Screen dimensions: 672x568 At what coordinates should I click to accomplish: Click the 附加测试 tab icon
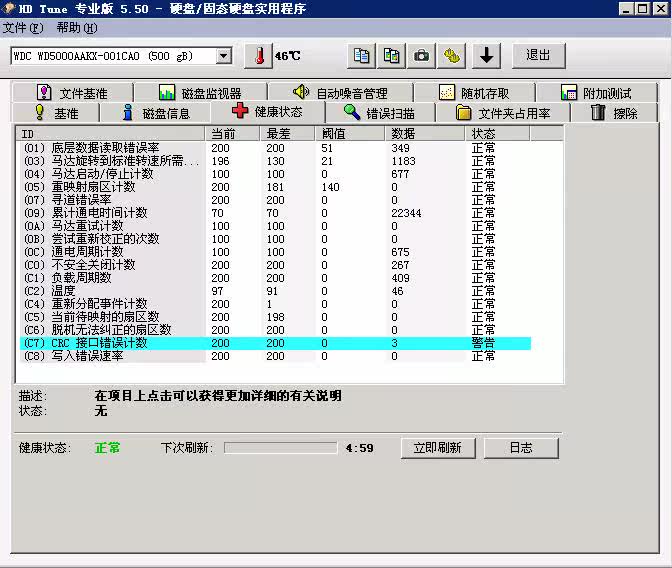(x=569, y=92)
